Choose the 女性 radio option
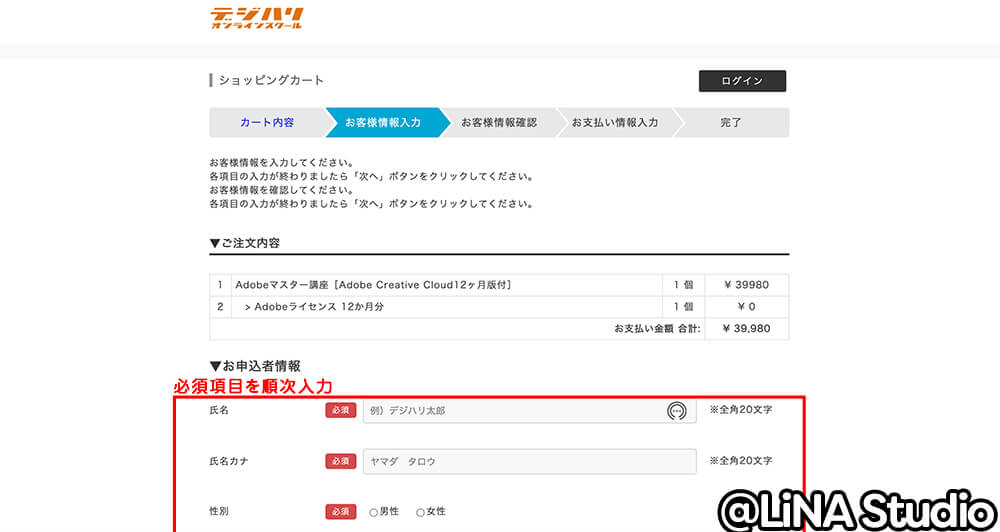 [x=420, y=512]
